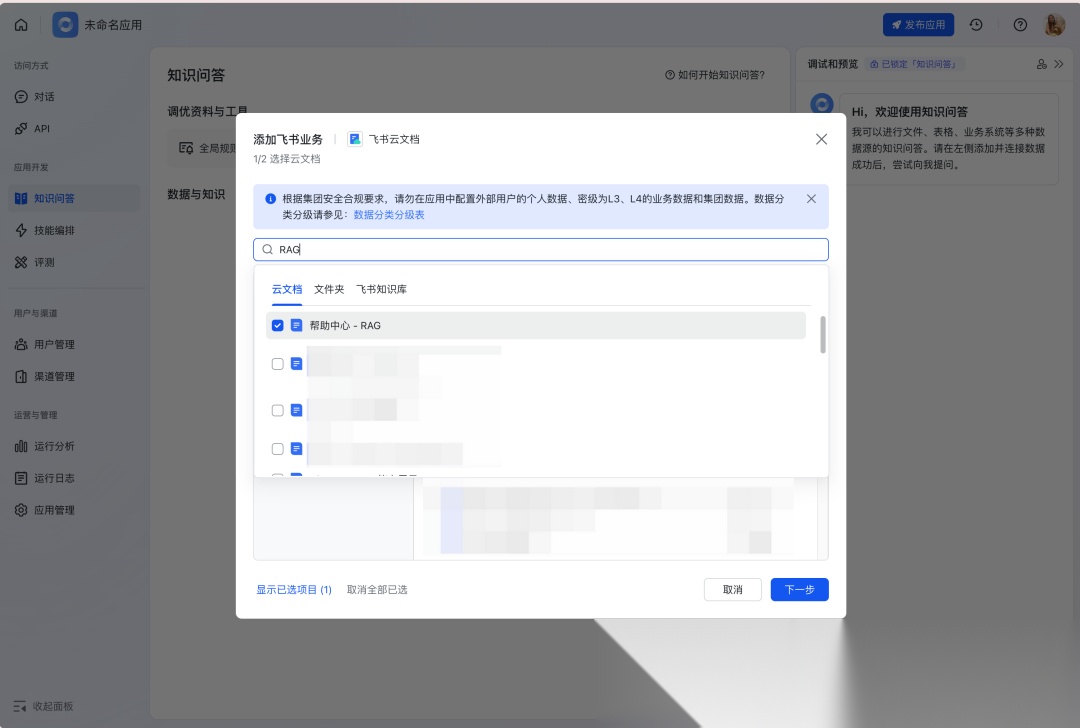Screen dimensions: 1080x728
Task: Check the third document result checkbox
Action: tap(278, 410)
